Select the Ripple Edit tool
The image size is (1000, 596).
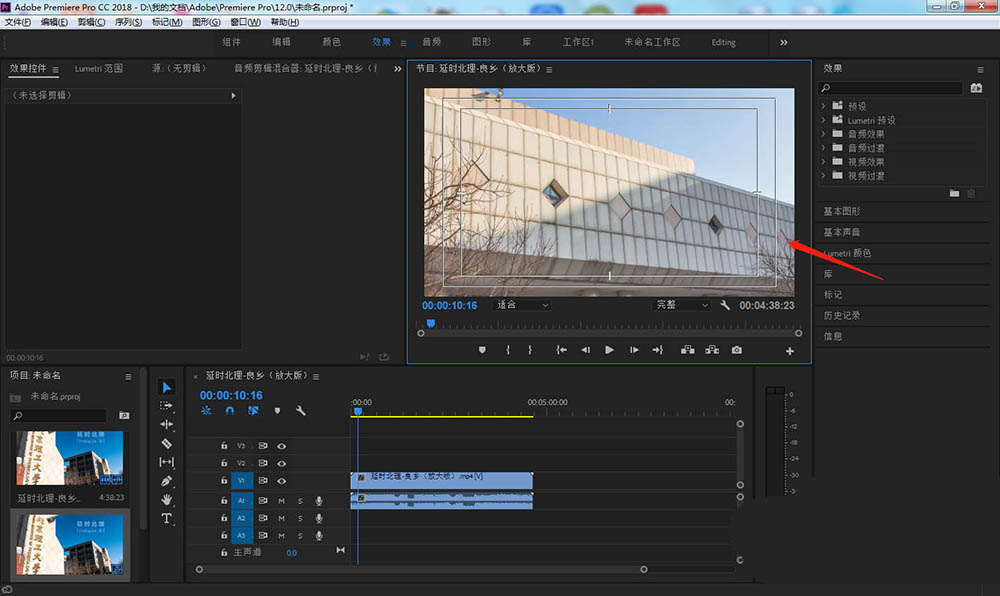coord(167,424)
